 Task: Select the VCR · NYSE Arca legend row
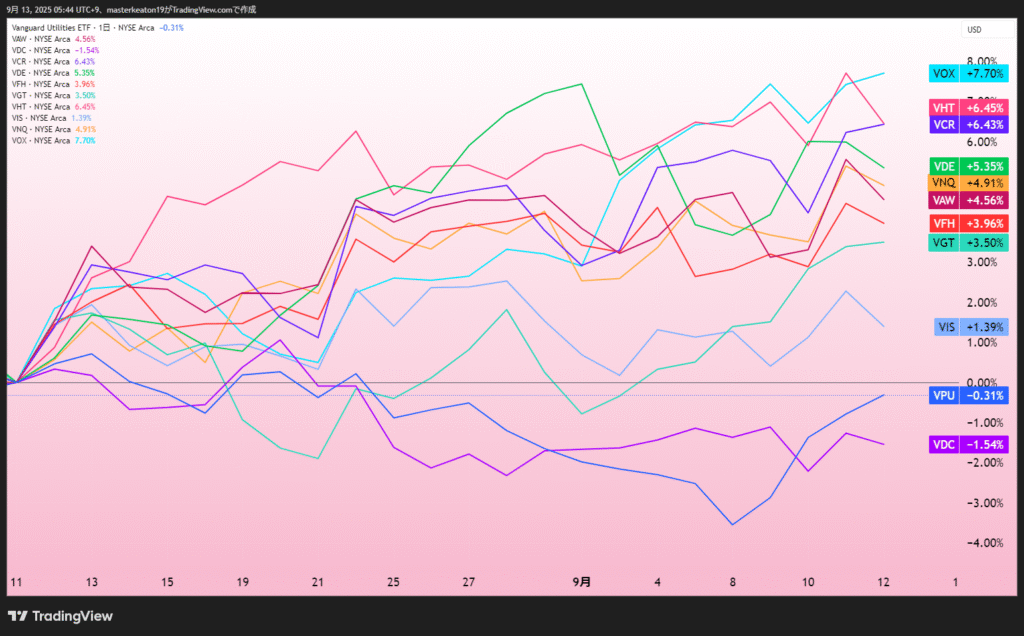(54, 61)
